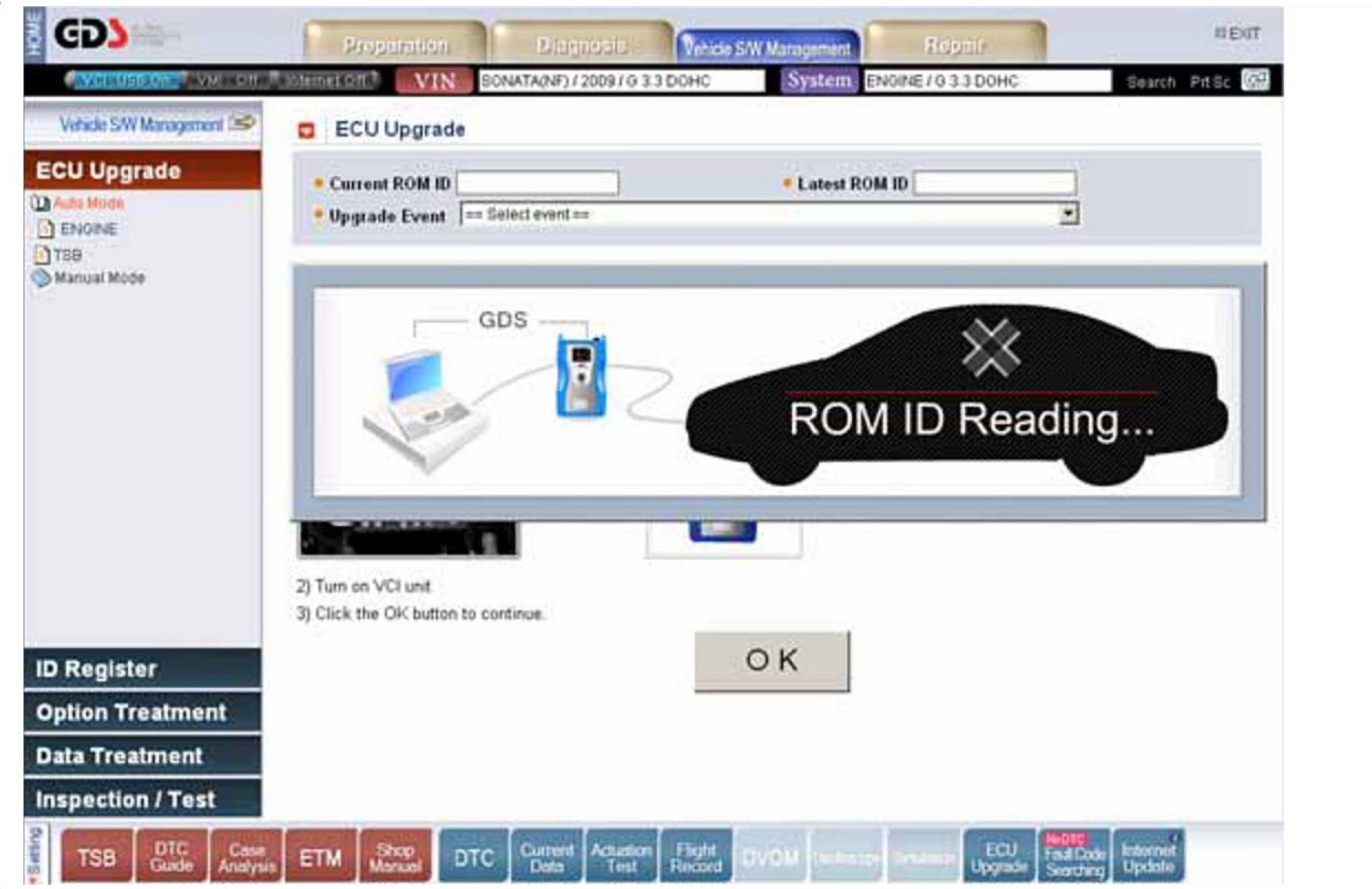Expand the ID Register section
Image resolution: width=1372 pixels, height=889 pixels.
(143, 669)
